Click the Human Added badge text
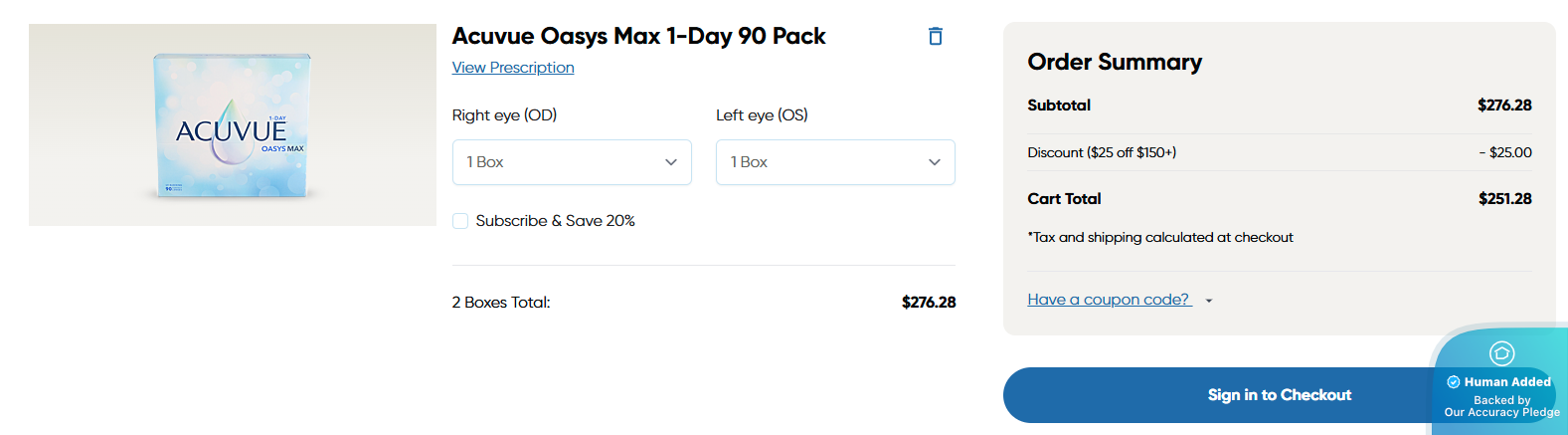The height and width of the screenshot is (435, 1568). 1507,382
